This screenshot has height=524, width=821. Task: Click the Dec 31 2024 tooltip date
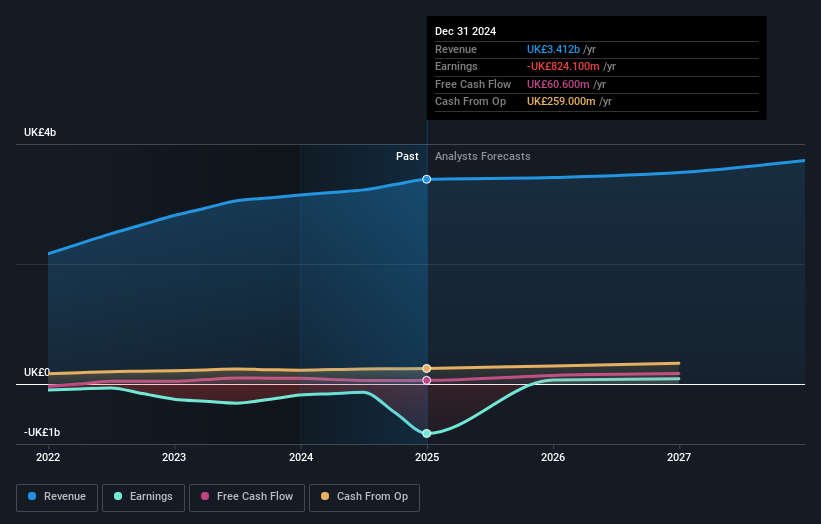pos(465,31)
